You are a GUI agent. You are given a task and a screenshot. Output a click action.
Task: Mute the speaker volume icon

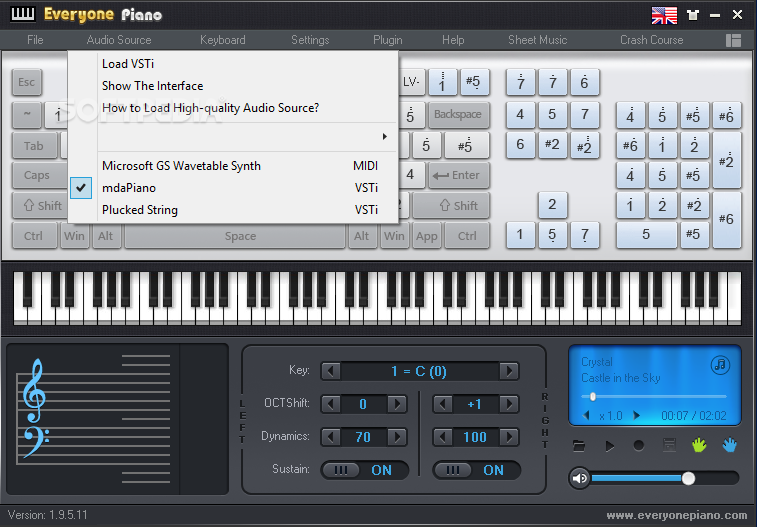579,478
